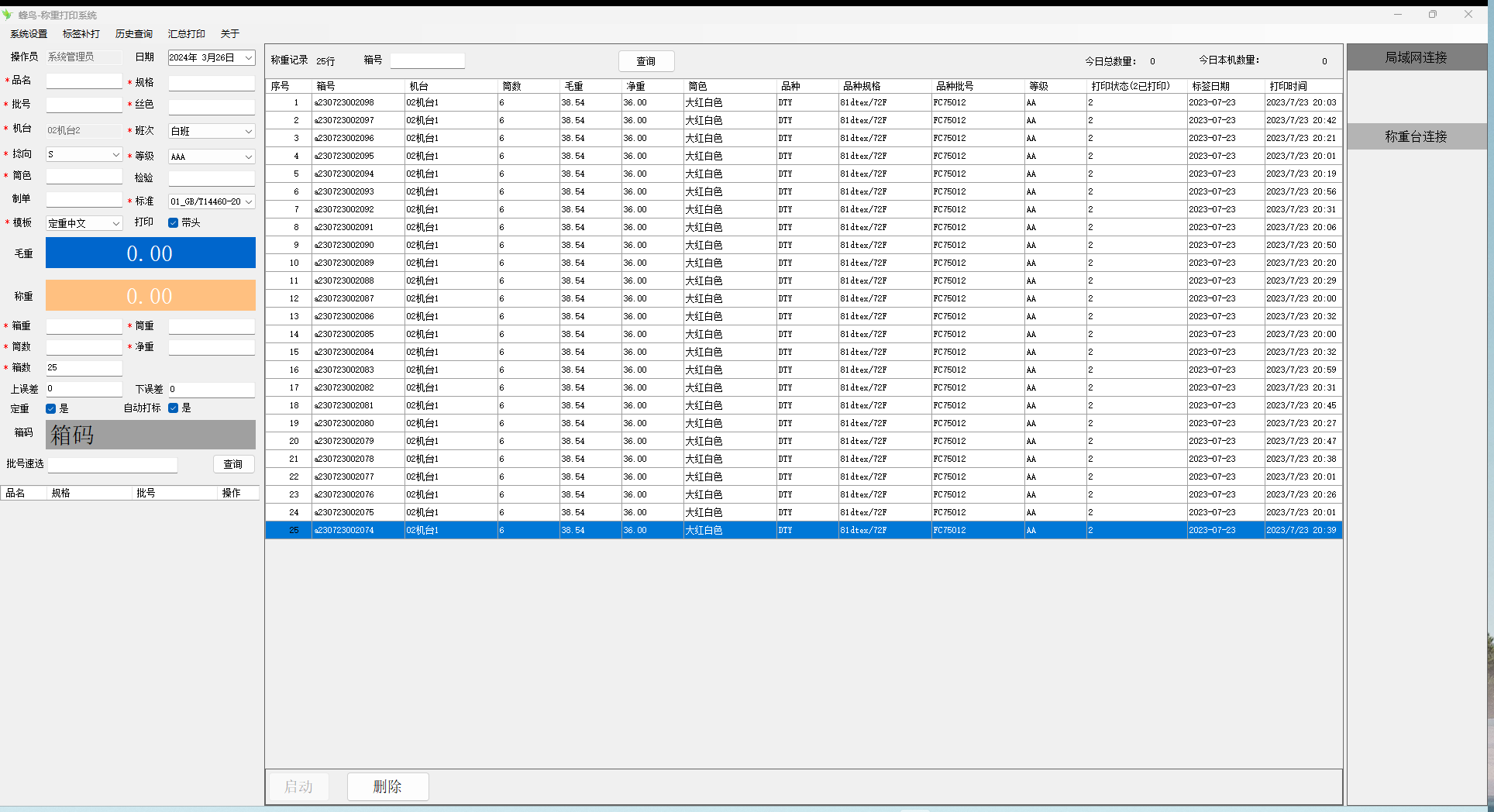
Task: Click the 制单 input field
Action: [84, 199]
